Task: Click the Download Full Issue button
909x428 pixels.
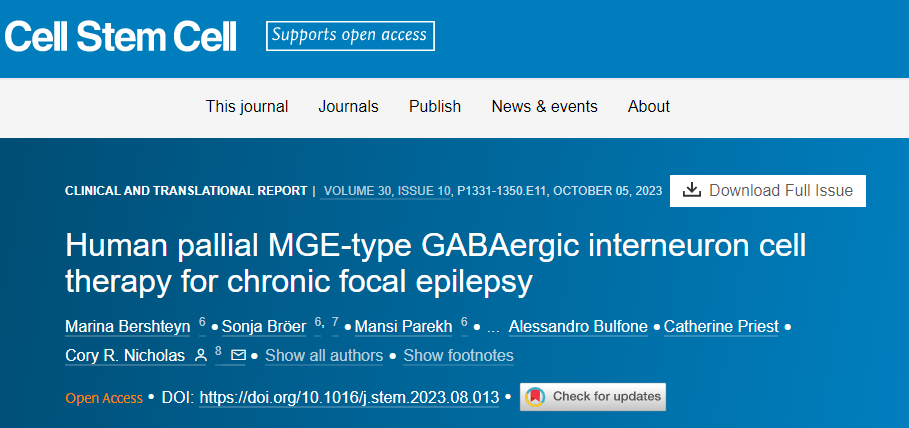Action: (x=768, y=191)
